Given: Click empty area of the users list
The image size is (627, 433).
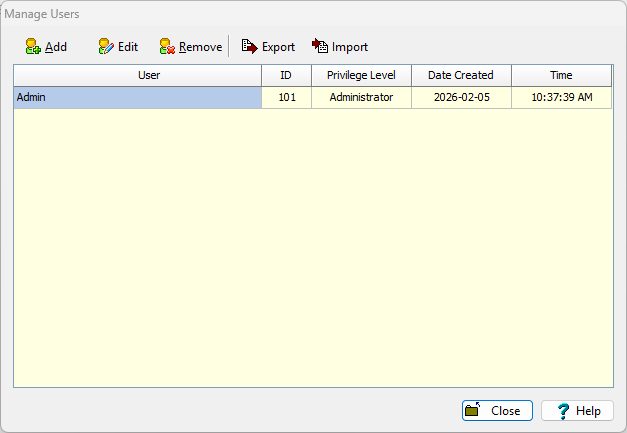Looking at the screenshot, I should (312, 250).
